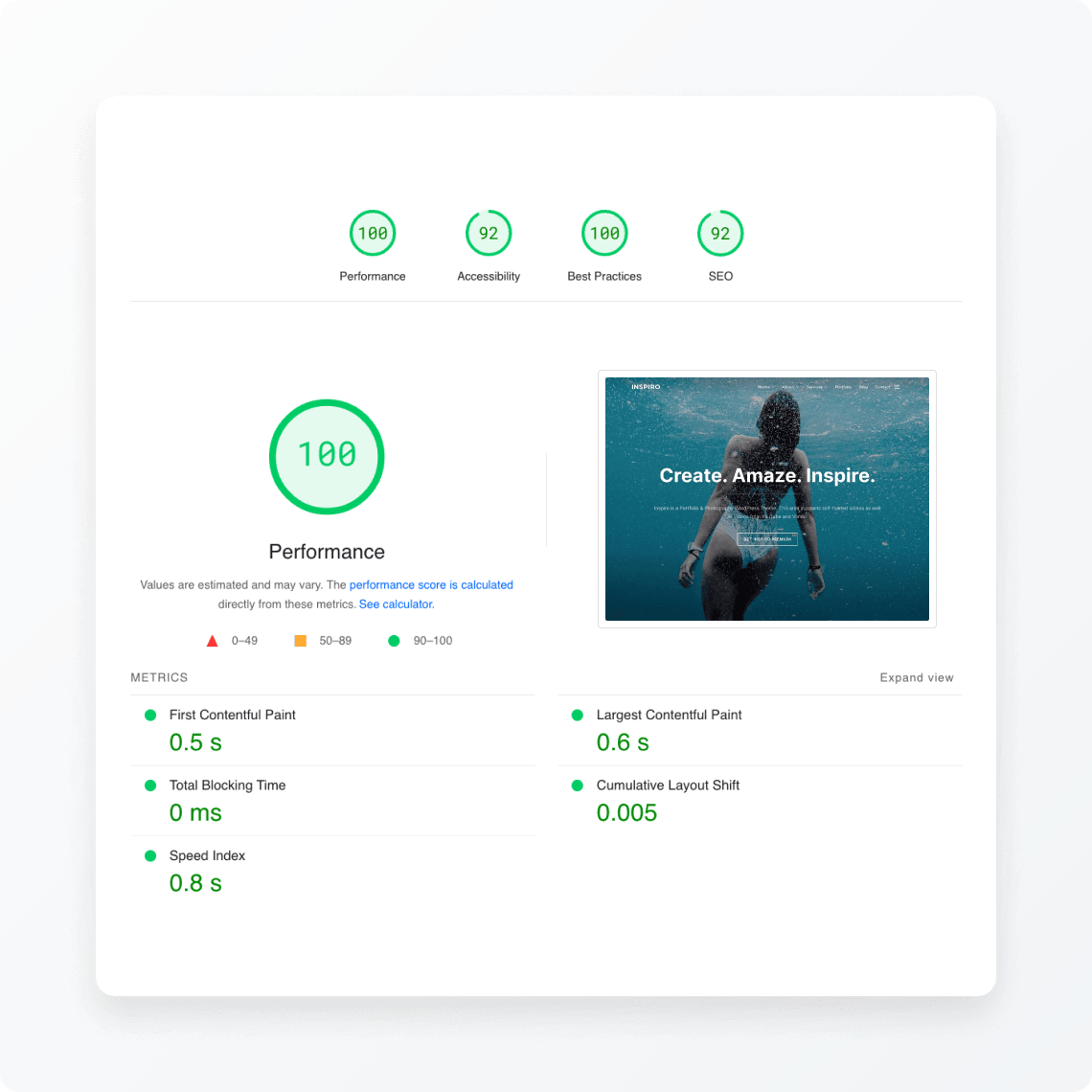Click the 50–89 legend range text
Viewport: 1092px width, 1092px height.
pyautogui.click(x=335, y=641)
